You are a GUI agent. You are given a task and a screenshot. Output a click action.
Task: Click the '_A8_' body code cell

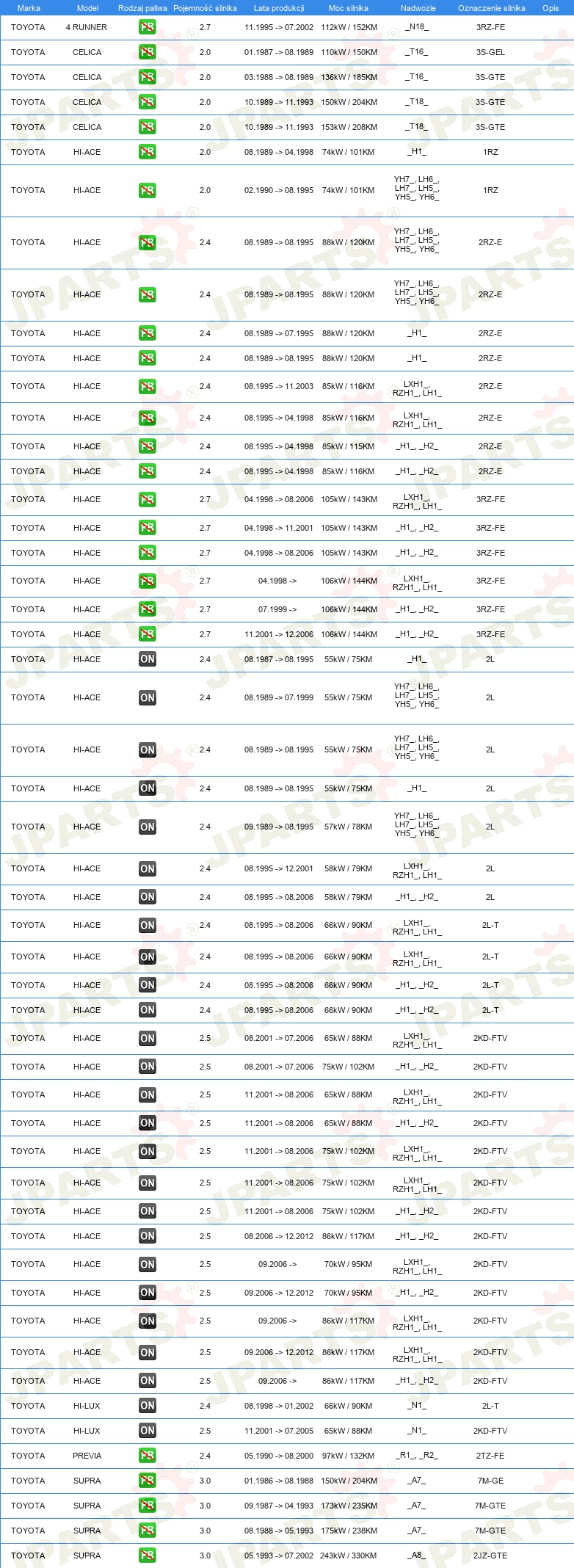[x=417, y=1556]
